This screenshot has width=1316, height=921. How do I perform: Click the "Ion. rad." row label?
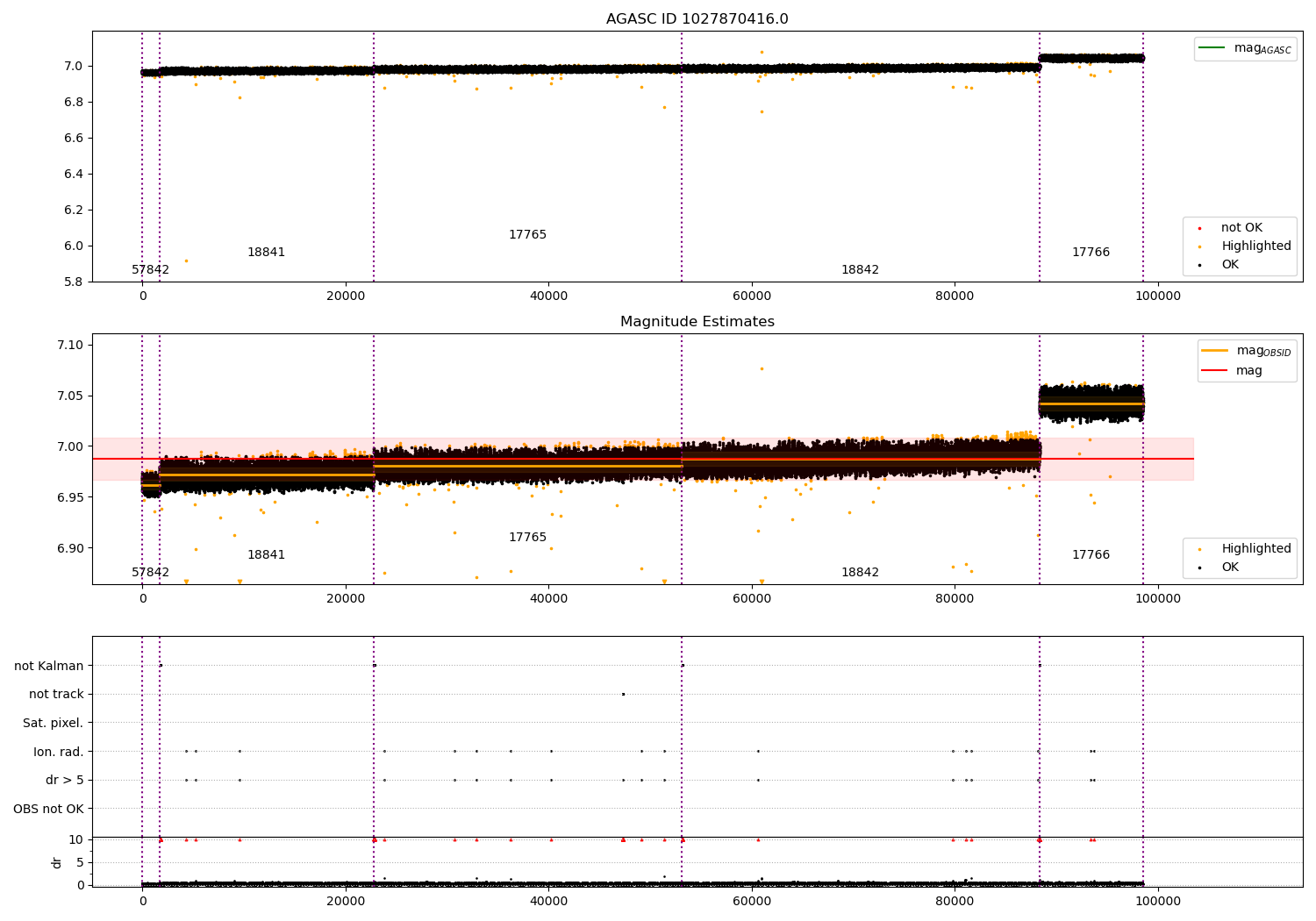pos(58,752)
